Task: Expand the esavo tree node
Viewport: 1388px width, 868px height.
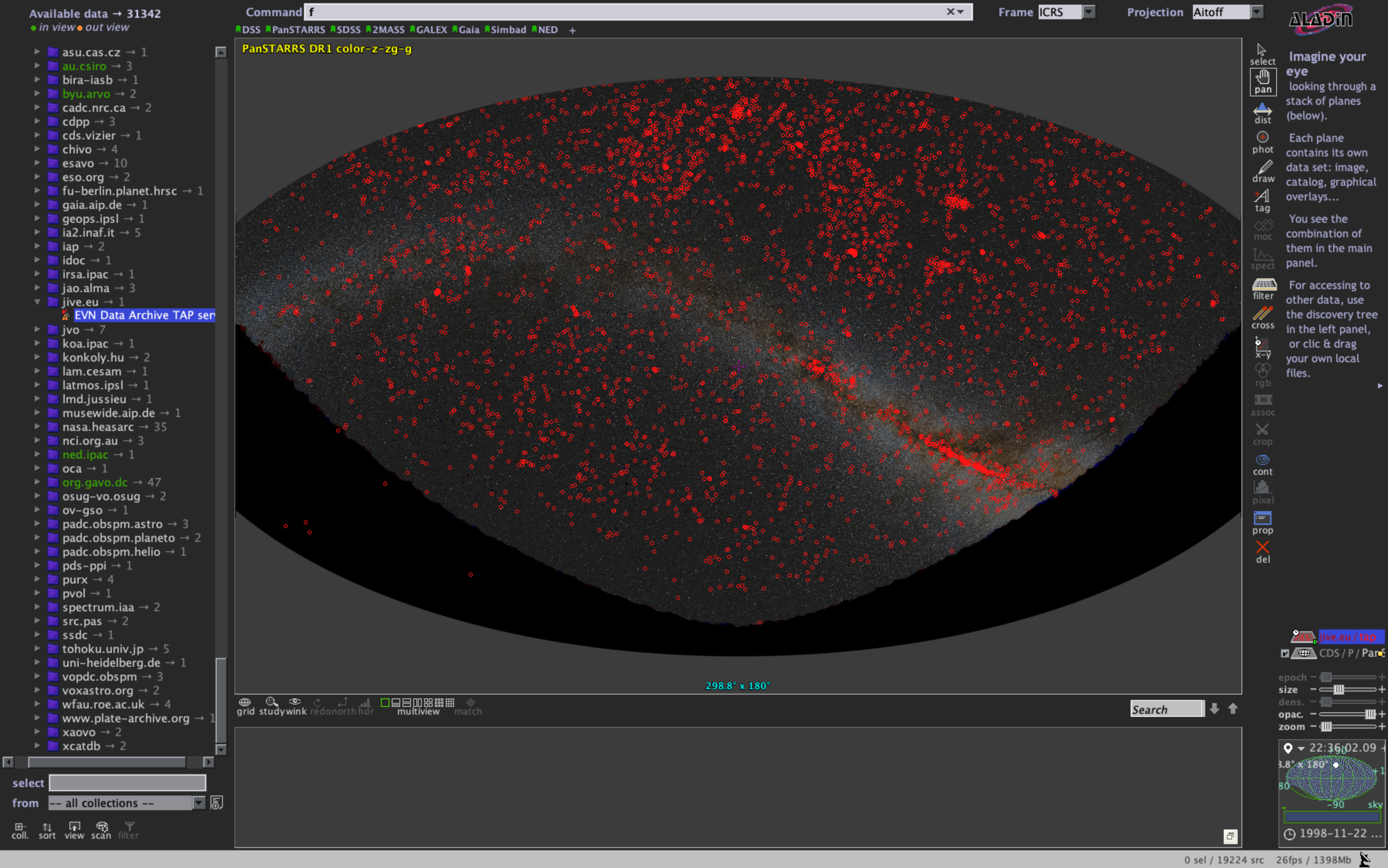Action: 37,163
